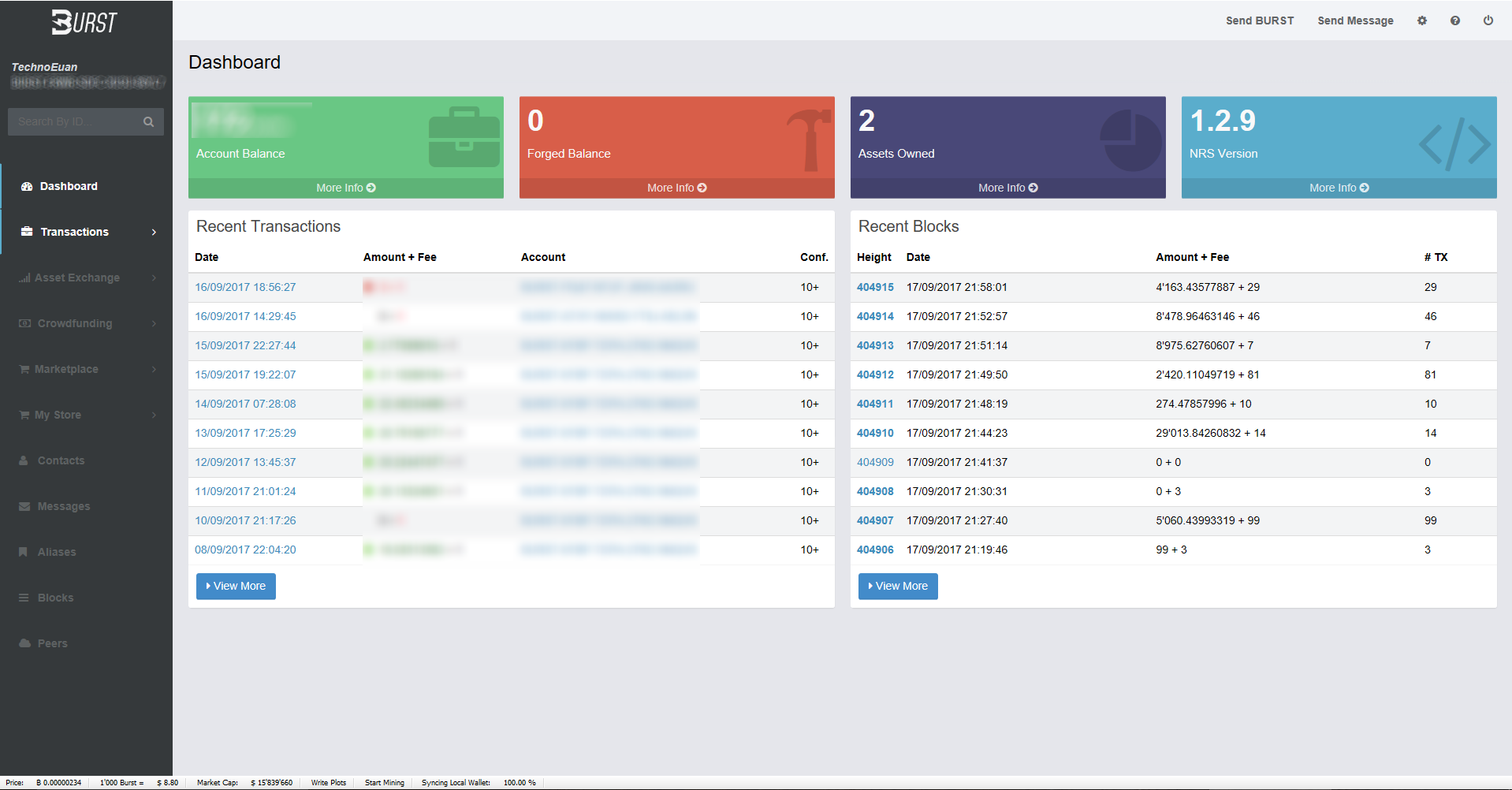Image resolution: width=1512 pixels, height=790 pixels.
Task: Click the Dashboard palette icon in sidebar
Action: tap(27, 186)
